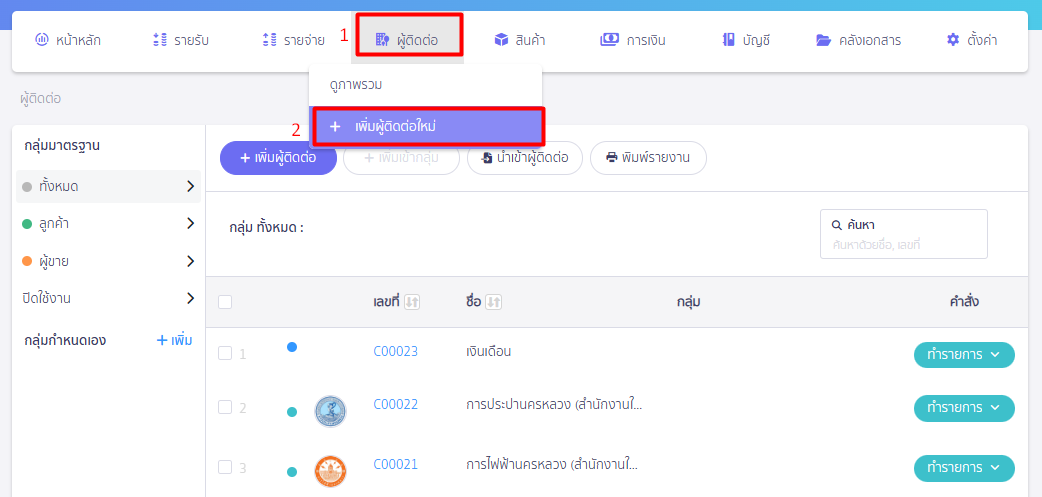Sort by the ชื่อ column sort icon

click(x=494, y=302)
